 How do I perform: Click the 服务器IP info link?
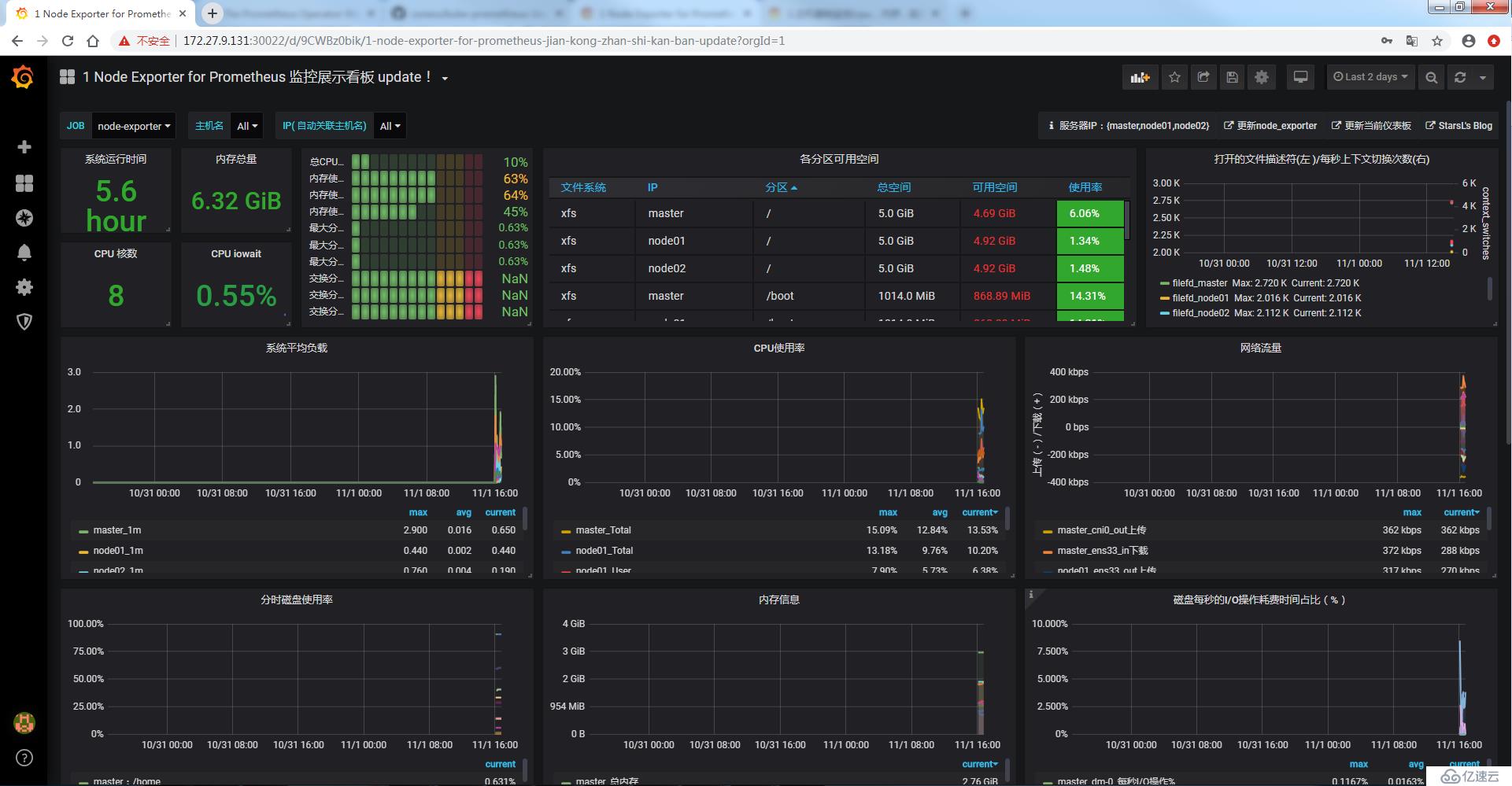click(1129, 126)
